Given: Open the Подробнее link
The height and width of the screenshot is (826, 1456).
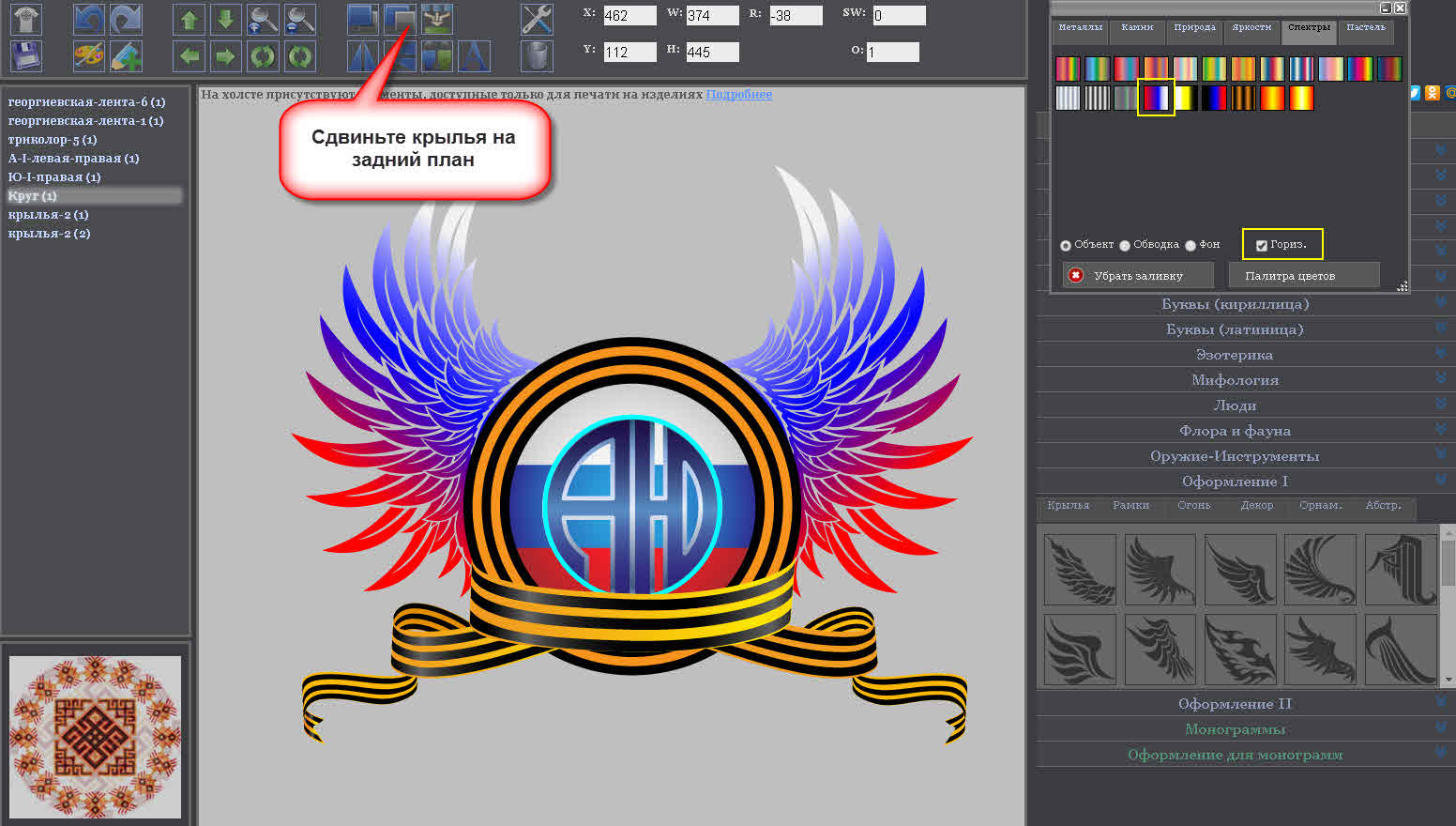Looking at the screenshot, I should pyautogui.click(x=739, y=95).
